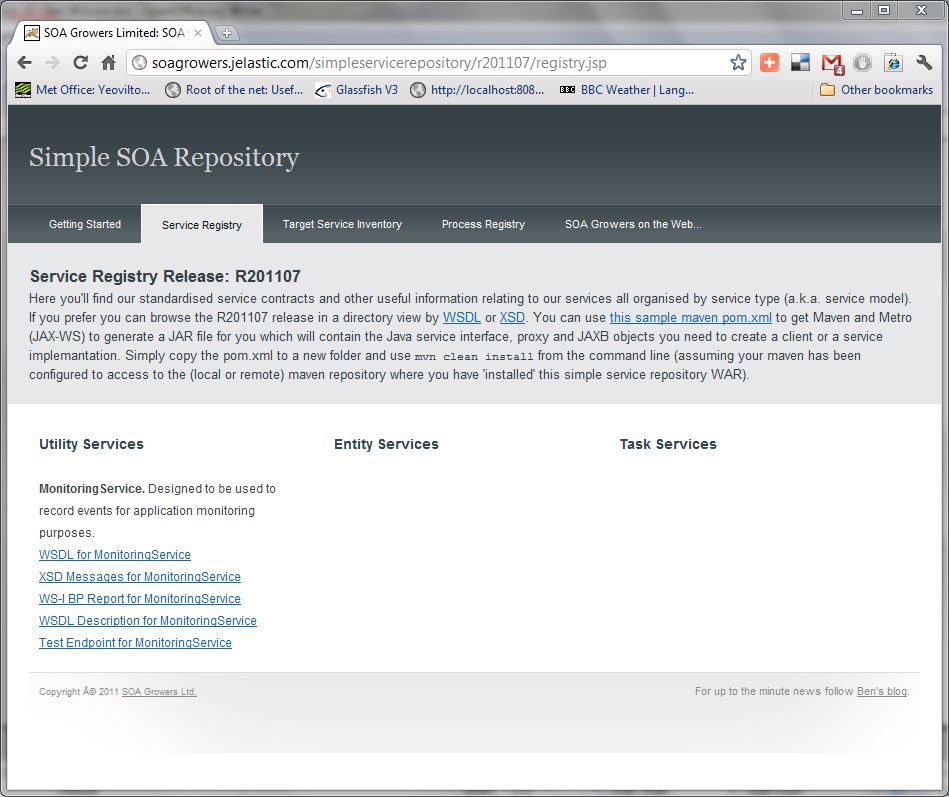This screenshot has width=949, height=797.
Task: Reload the current page
Action: (80, 61)
